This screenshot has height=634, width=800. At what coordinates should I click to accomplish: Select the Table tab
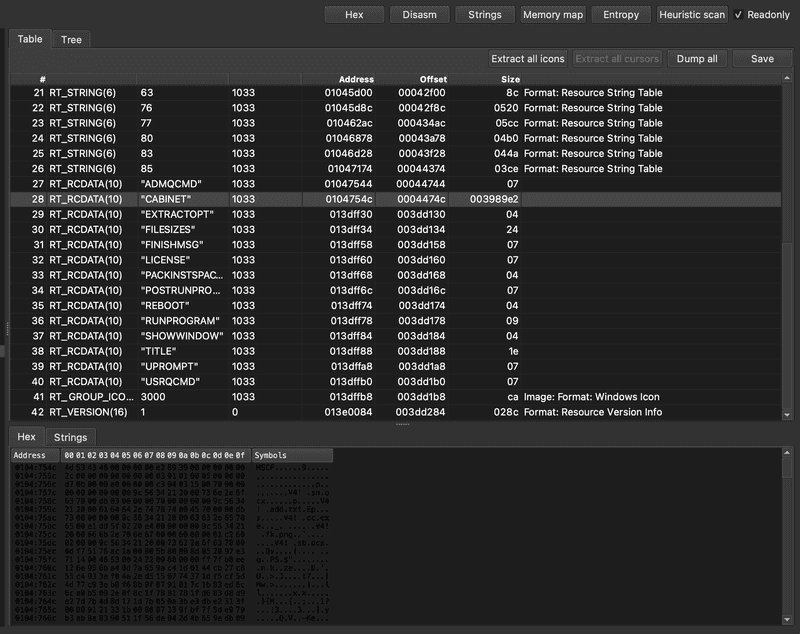(x=30, y=39)
